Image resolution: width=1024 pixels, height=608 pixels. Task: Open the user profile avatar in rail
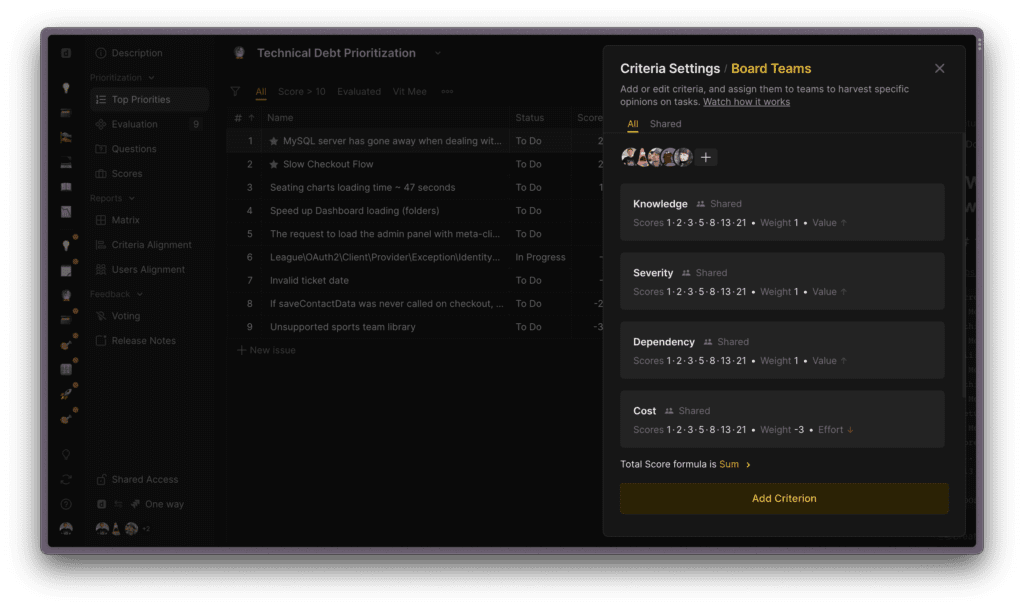(66, 529)
